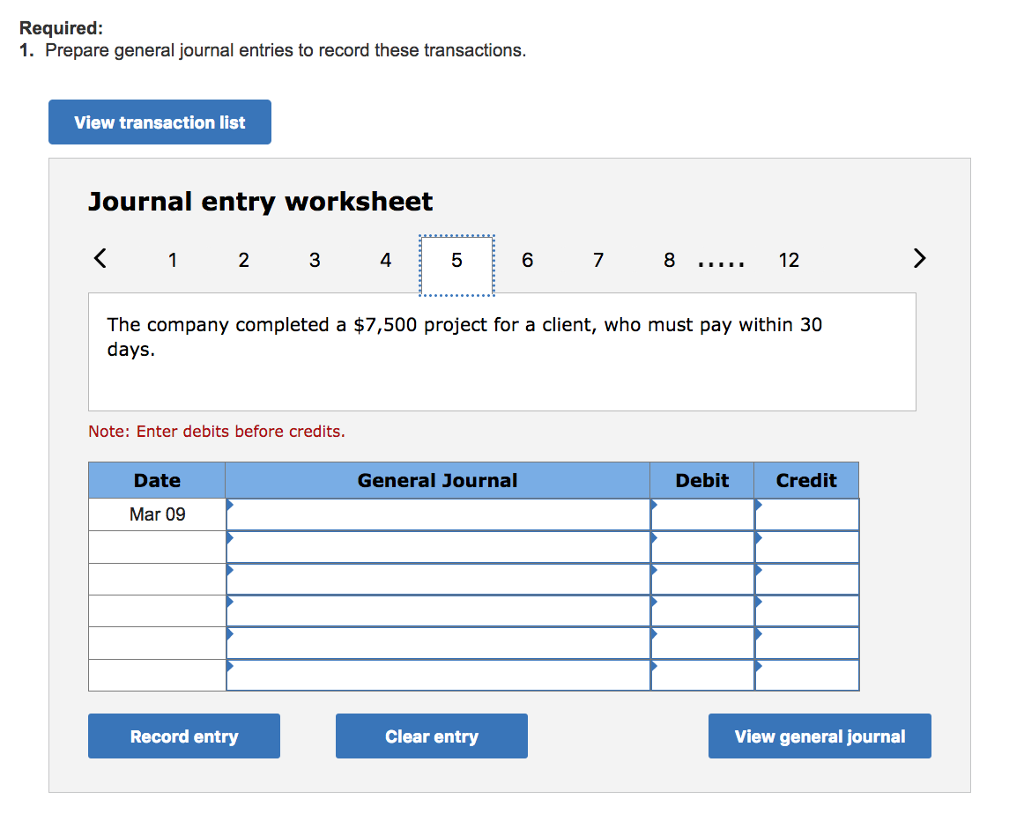Viewport: 1024px width, 821px height.
Task: Click the Debit field in the third row
Action: tap(703, 579)
